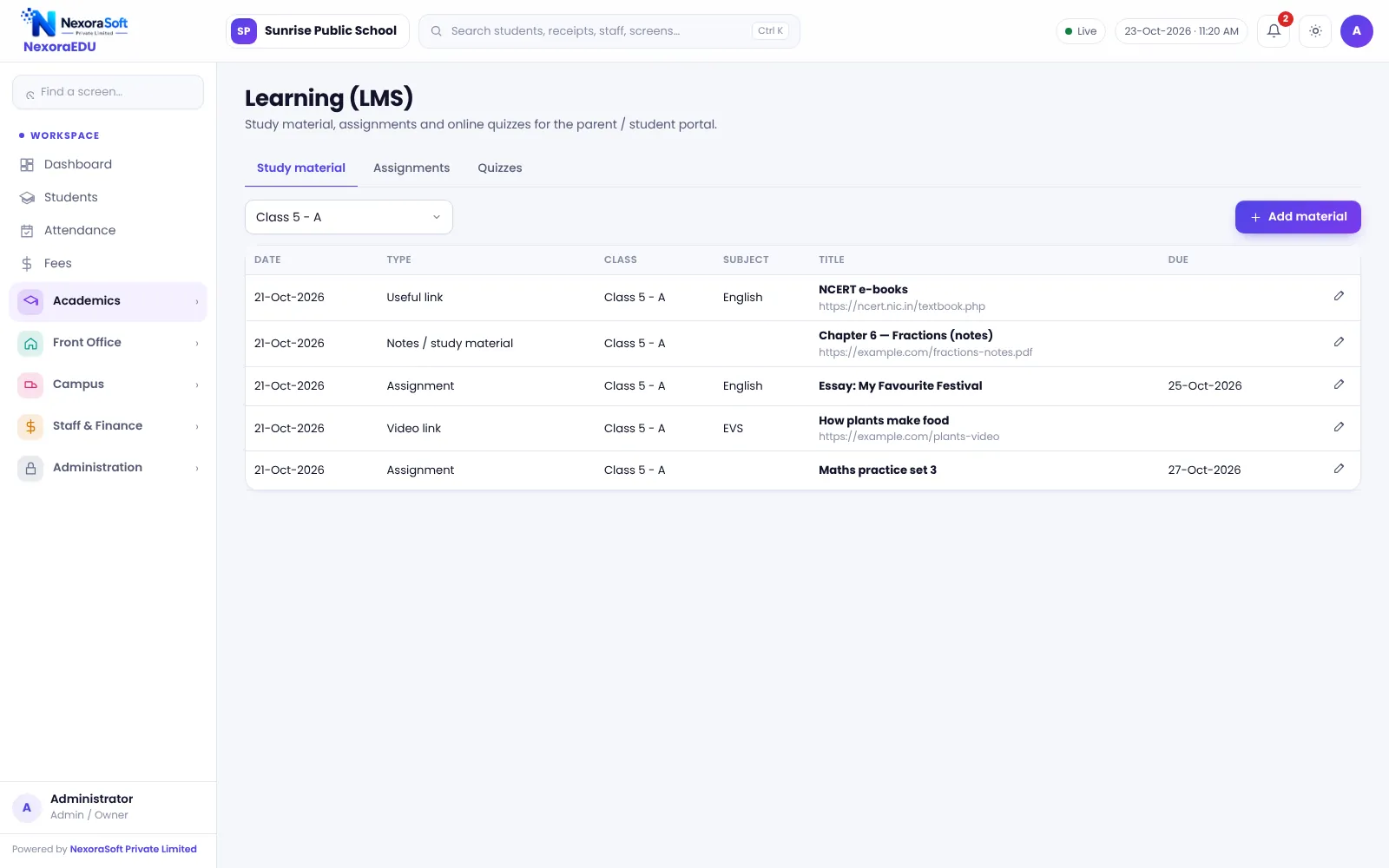Click the Administrator avatar in the sidebar footer
This screenshot has width=1389, height=868.
pyautogui.click(x=27, y=807)
